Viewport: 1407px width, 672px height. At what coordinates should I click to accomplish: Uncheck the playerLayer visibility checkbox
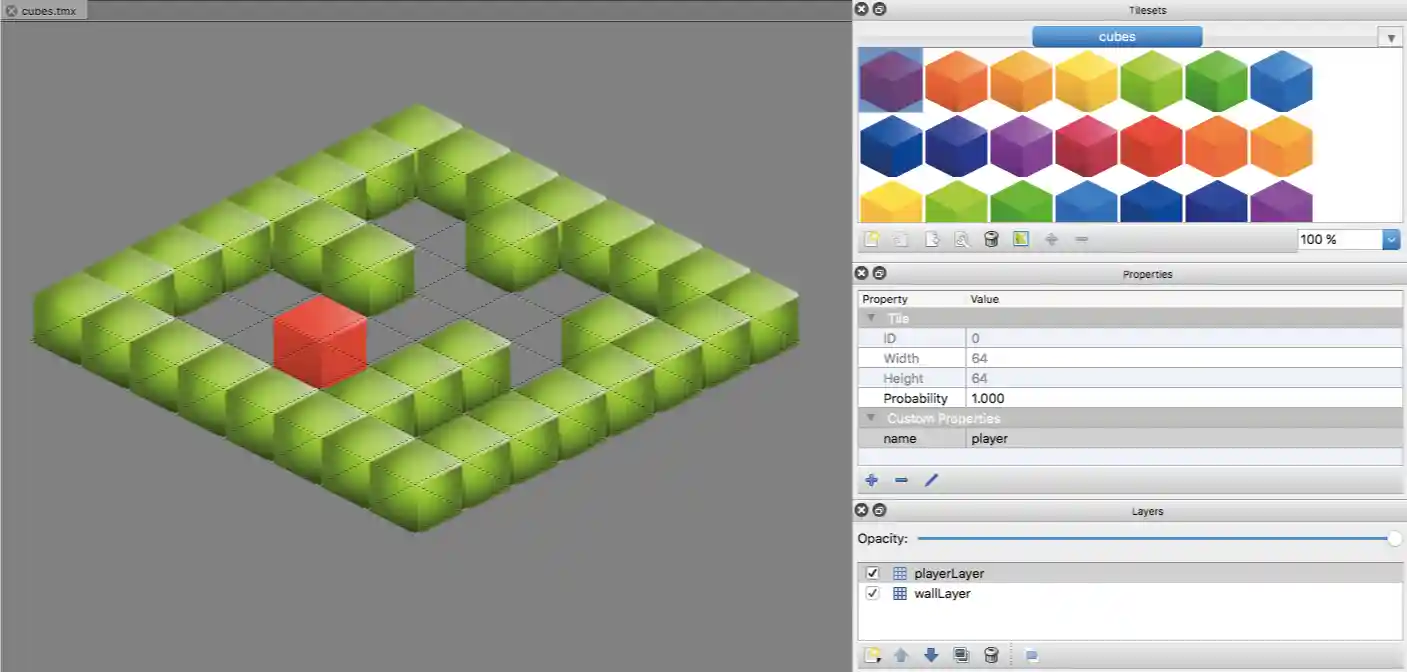(x=873, y=572)
